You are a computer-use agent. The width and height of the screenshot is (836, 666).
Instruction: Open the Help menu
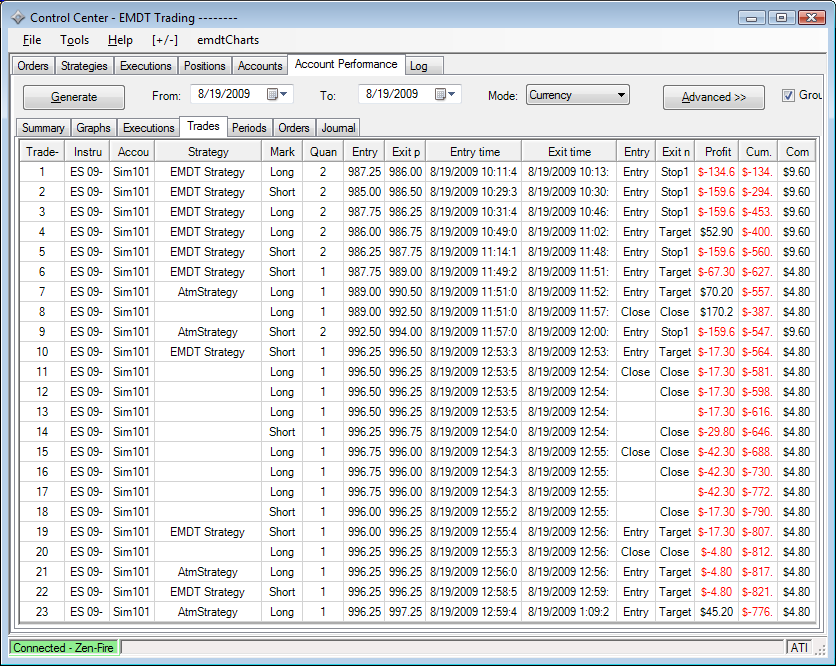[x=120, y=40]
